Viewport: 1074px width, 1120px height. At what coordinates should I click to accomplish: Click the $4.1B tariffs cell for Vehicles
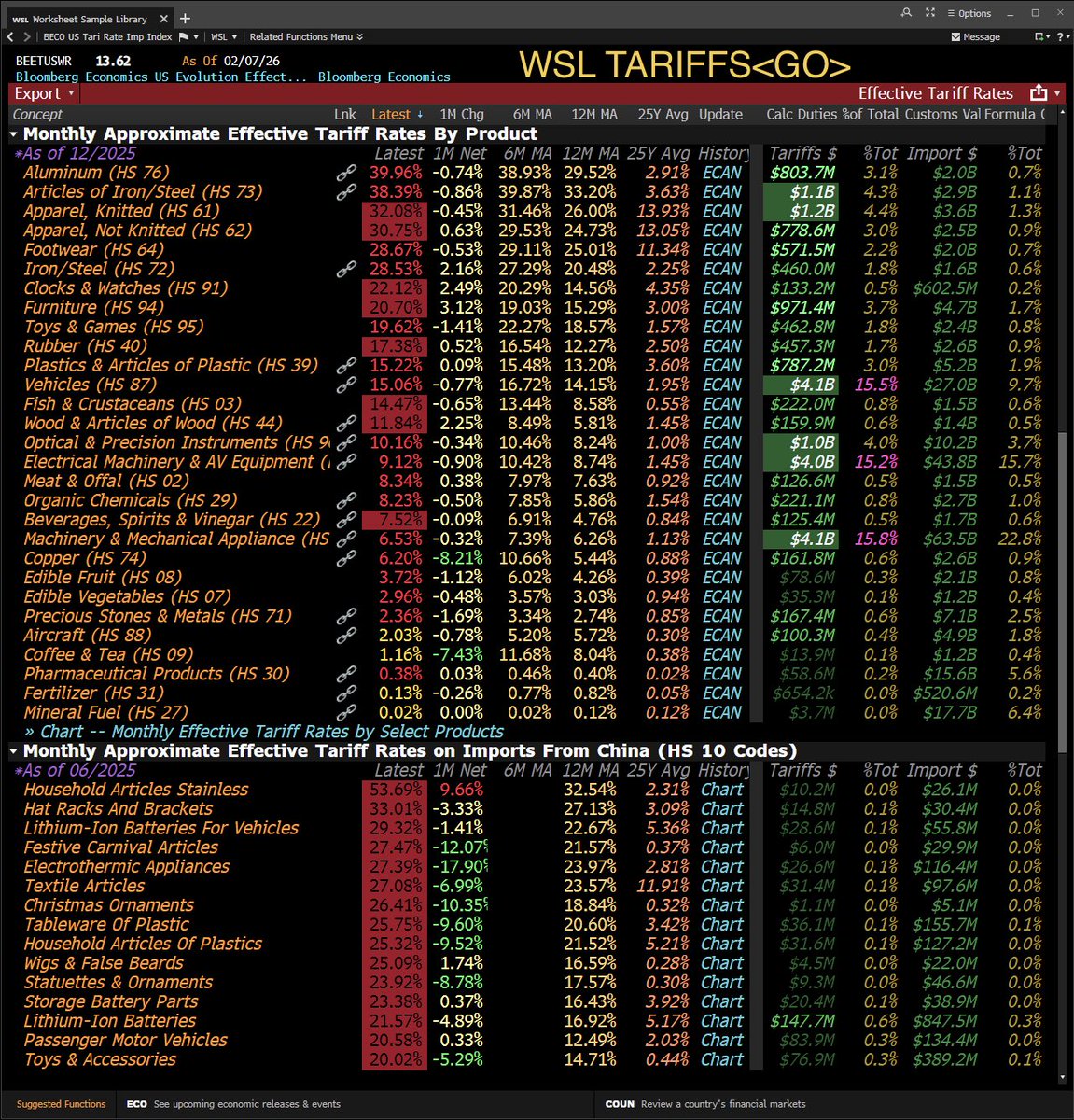(800, 385)
